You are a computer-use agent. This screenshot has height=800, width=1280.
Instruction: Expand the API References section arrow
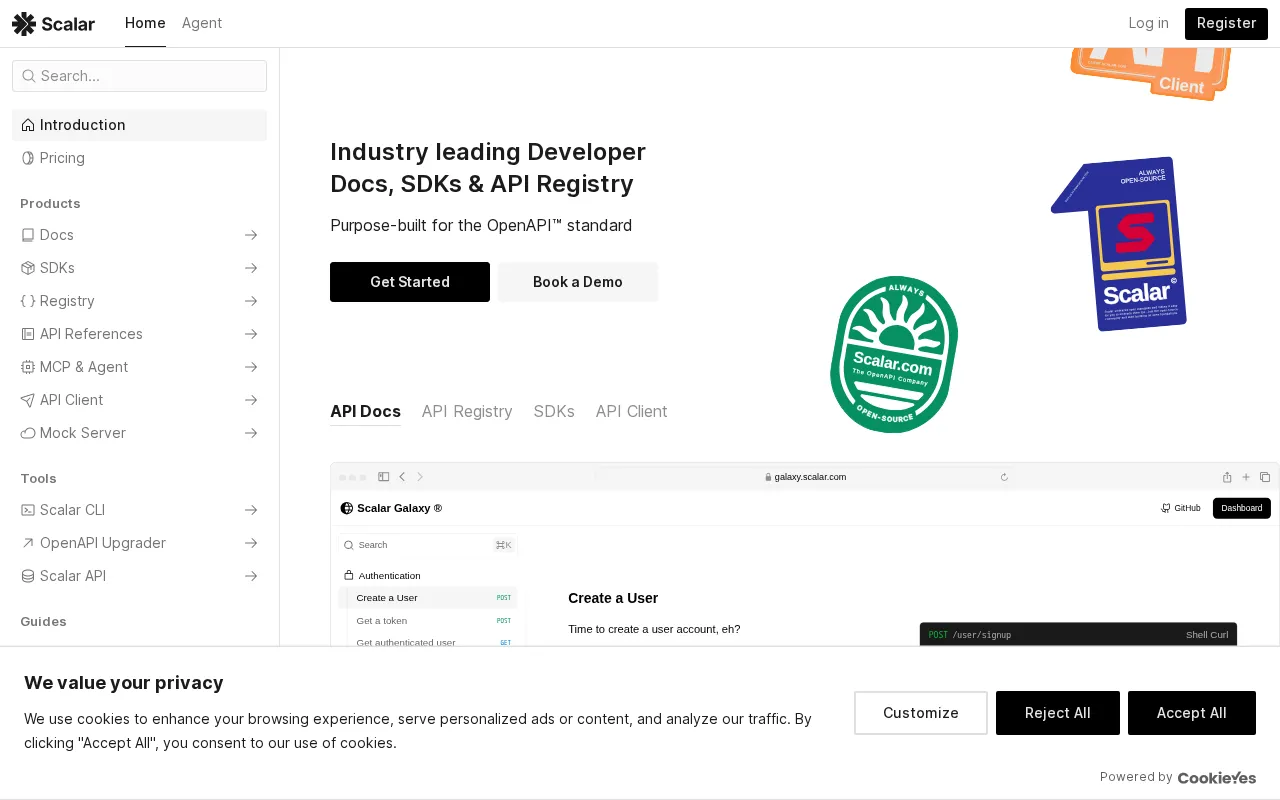click(251, 334)
